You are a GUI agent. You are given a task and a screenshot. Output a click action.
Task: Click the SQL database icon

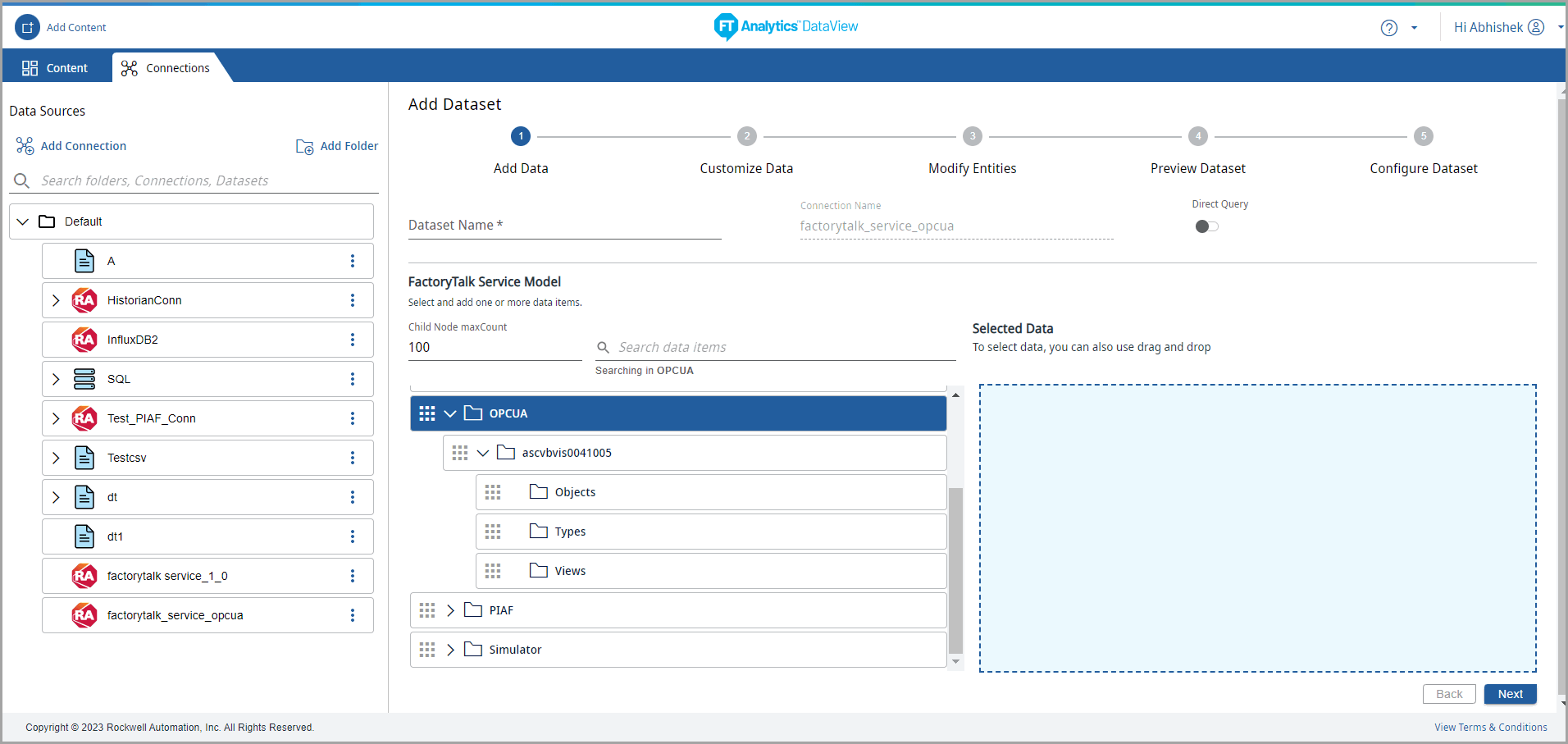click(84, 379)
